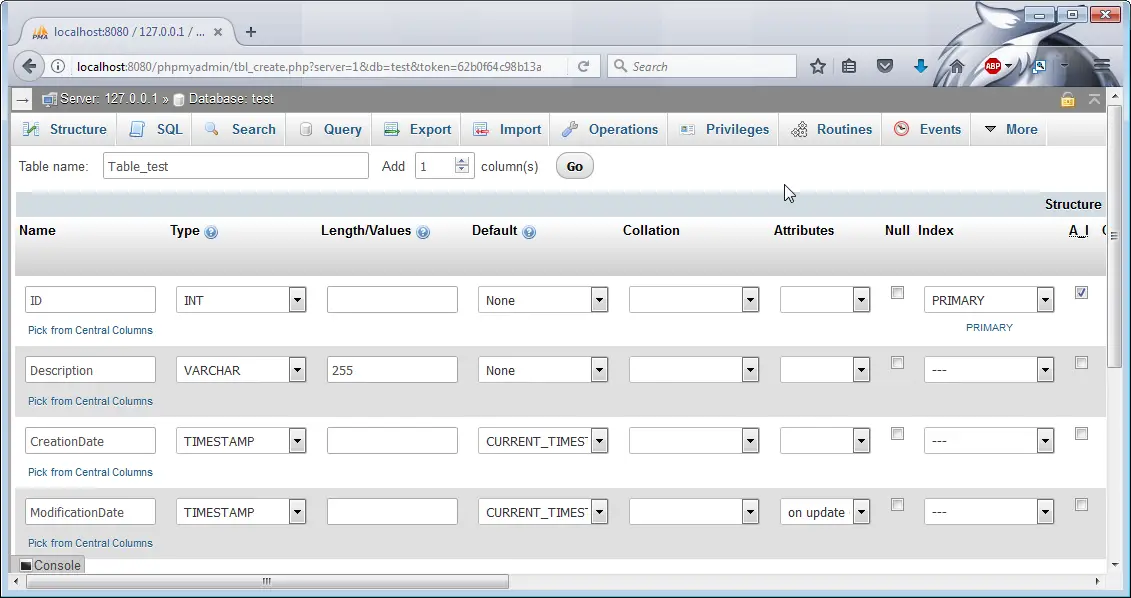Click the collapse header arrow icon at top right
Image resolution: width=1131 pixels, height=598 pixels.
[x=1094, y=100]
